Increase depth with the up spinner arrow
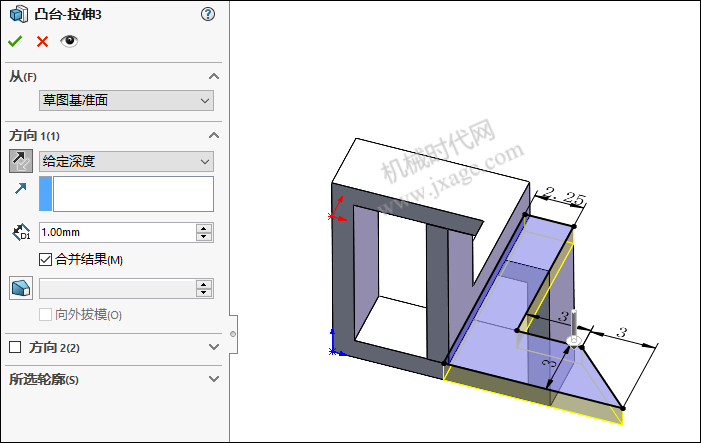Image resolution: width=701 pixels, height=443 pixels. 204,228
